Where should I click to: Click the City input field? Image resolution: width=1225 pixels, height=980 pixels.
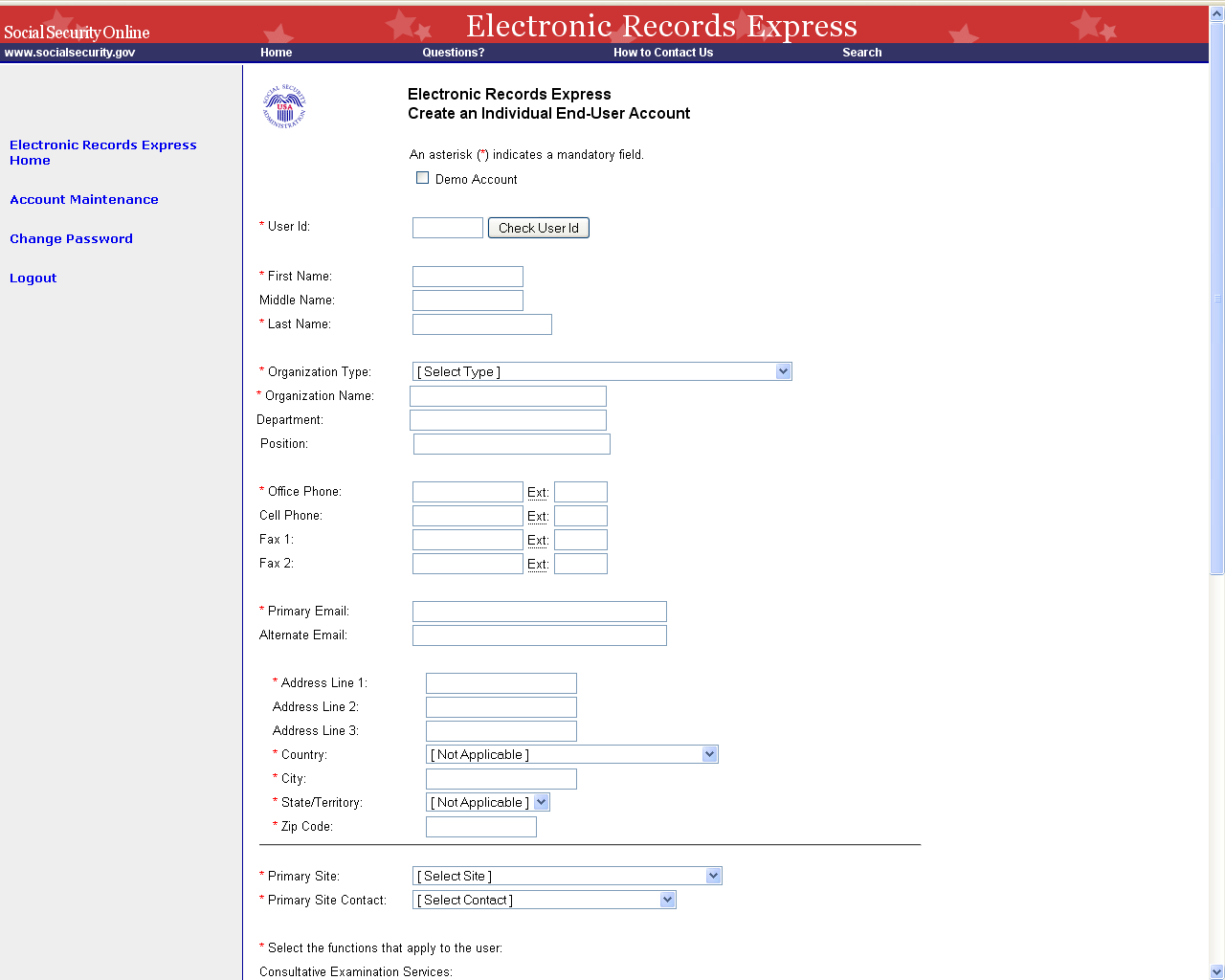(x=501, y=779)
